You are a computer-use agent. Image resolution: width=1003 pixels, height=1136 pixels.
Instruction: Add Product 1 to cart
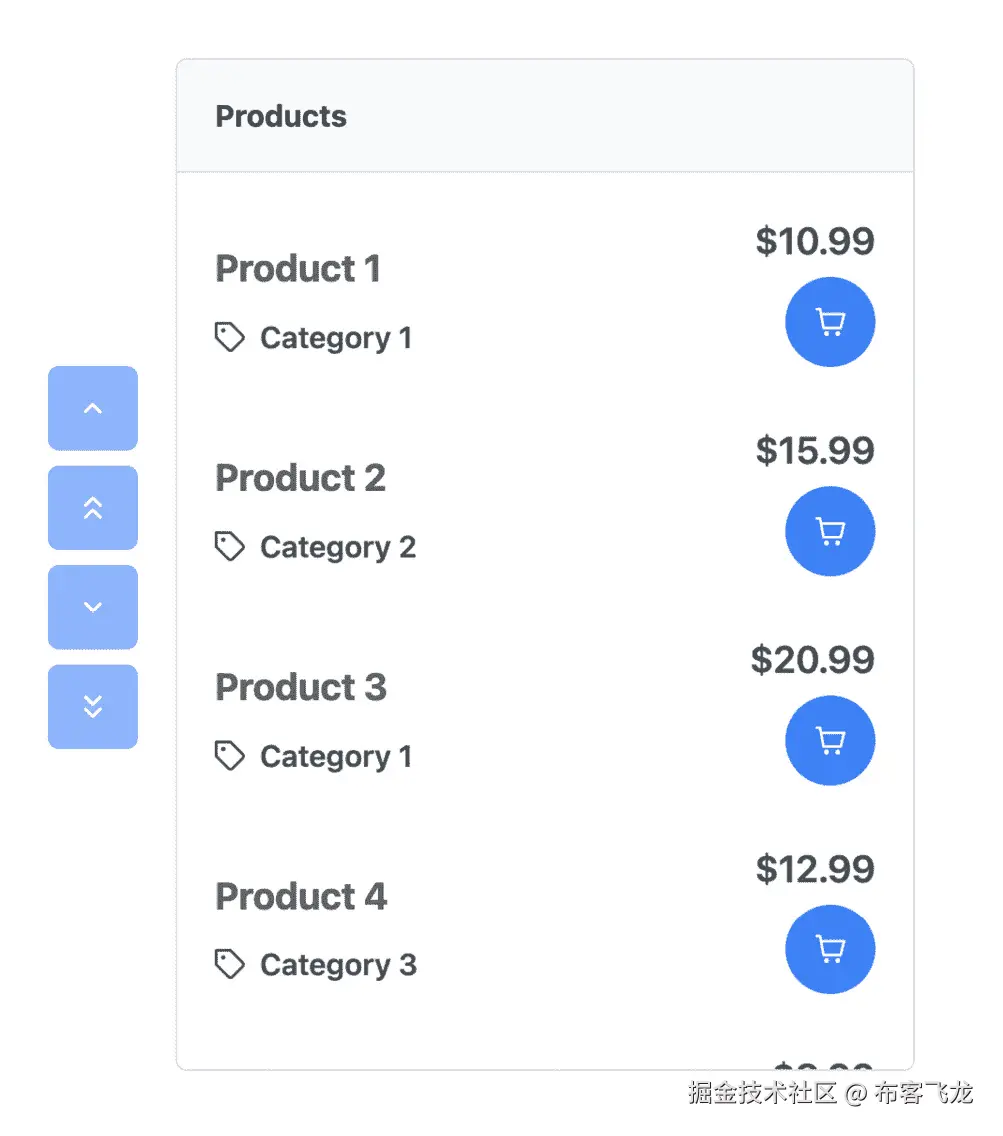[830, 322]
